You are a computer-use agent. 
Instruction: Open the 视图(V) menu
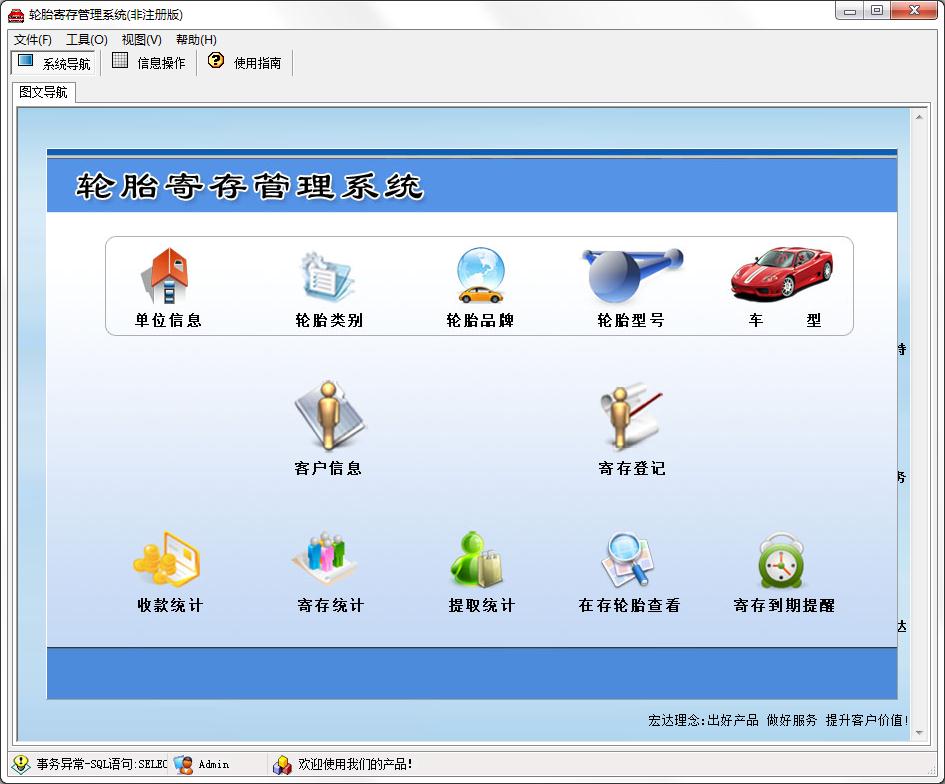point(142,40)
